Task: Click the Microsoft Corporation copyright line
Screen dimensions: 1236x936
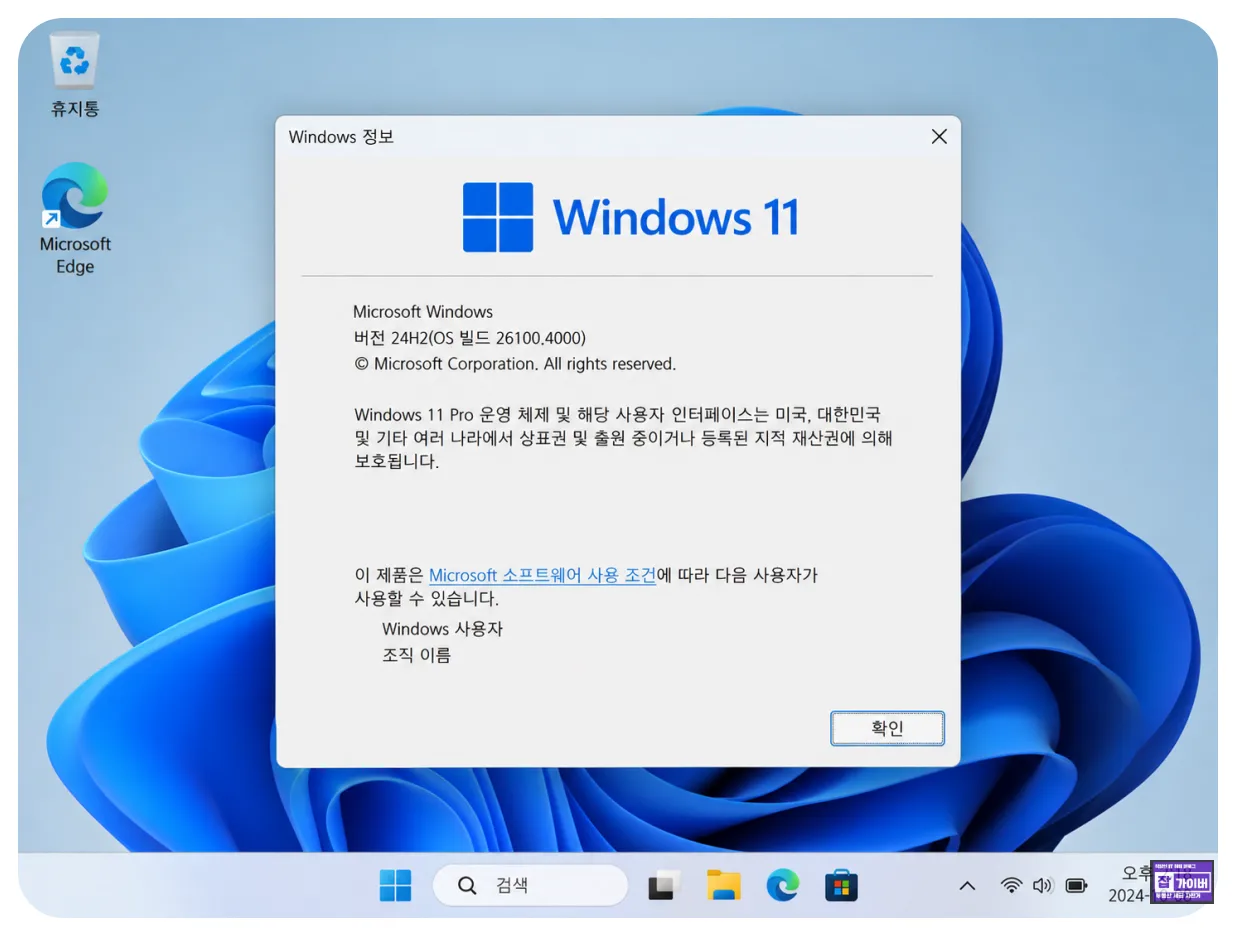Action: tap(515, 364)
